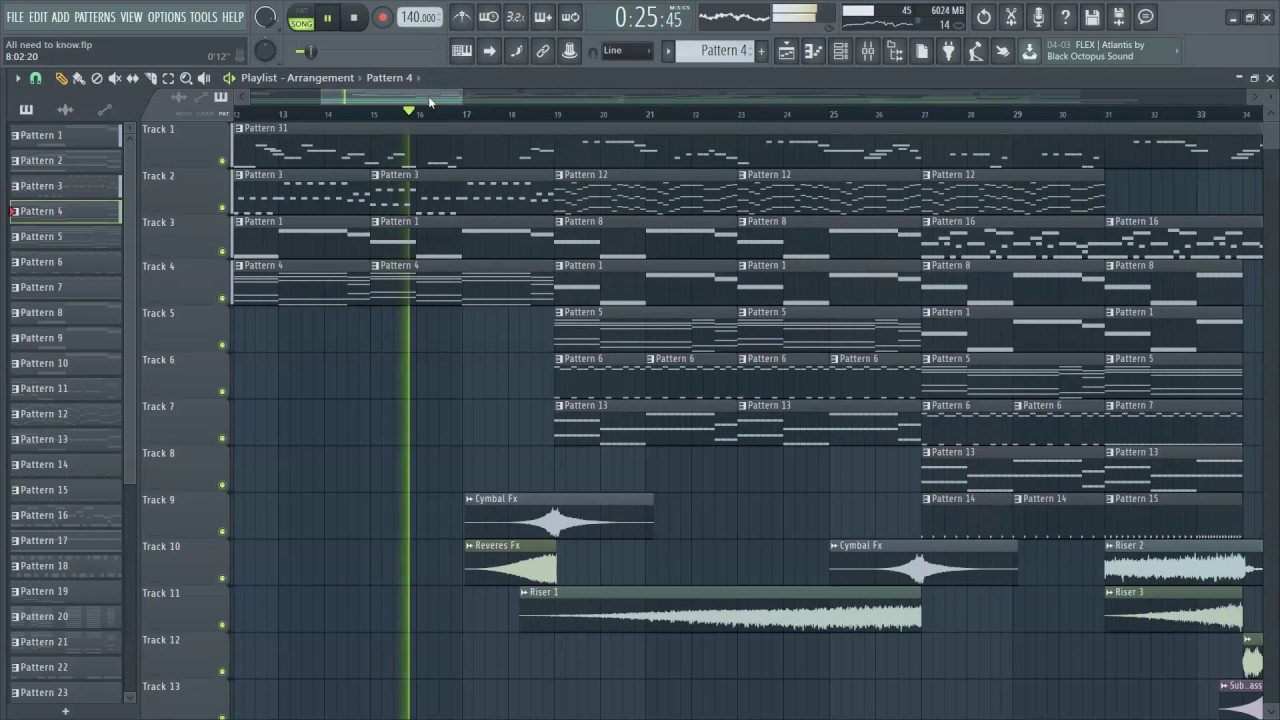Viewport: 1280px width, 720px height.
Task: Click plus at bottom of pattern list
Action: 65,711
